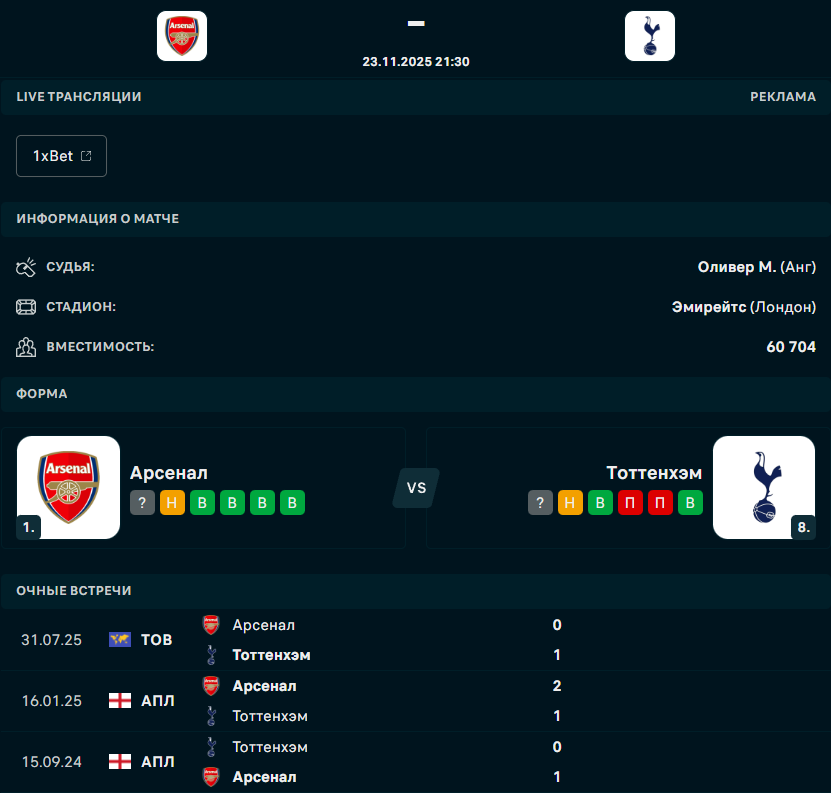Click Tottenham's gray question mark form badge
The width and height of the screenshot is (831, 793).
[x=540, y=503]
